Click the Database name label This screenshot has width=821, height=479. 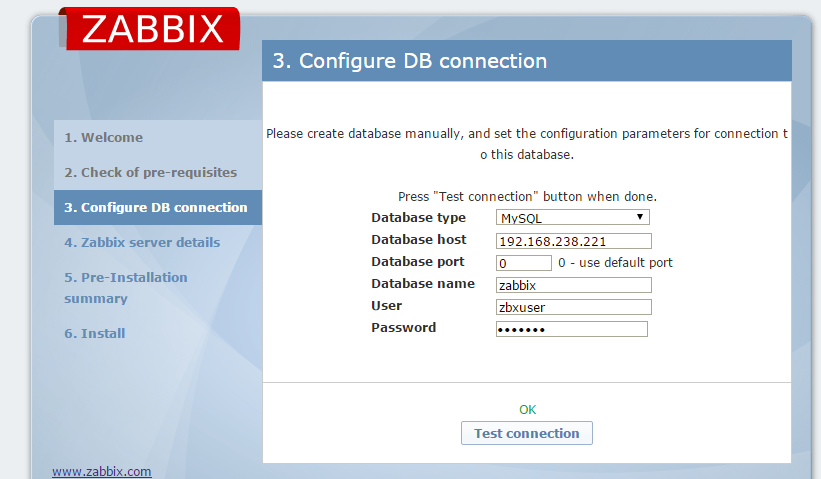click(x=423, y=283)
